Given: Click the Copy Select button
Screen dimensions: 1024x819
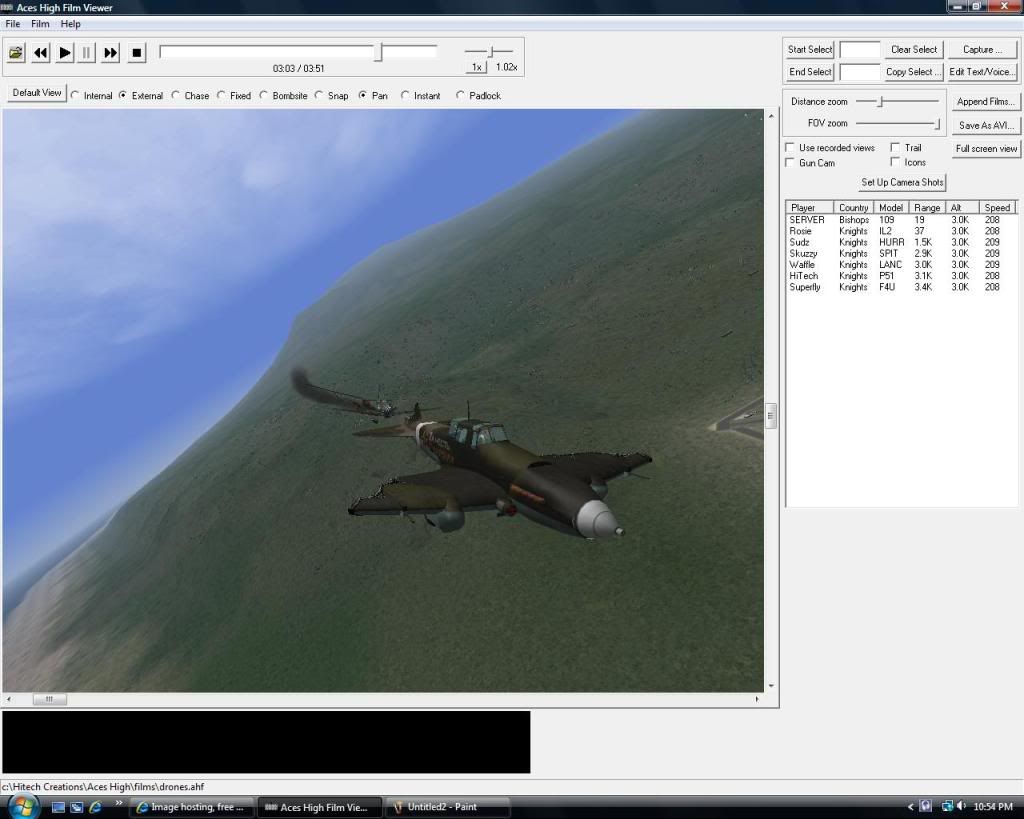Looking at the screenshot, I should click(914, 72).
